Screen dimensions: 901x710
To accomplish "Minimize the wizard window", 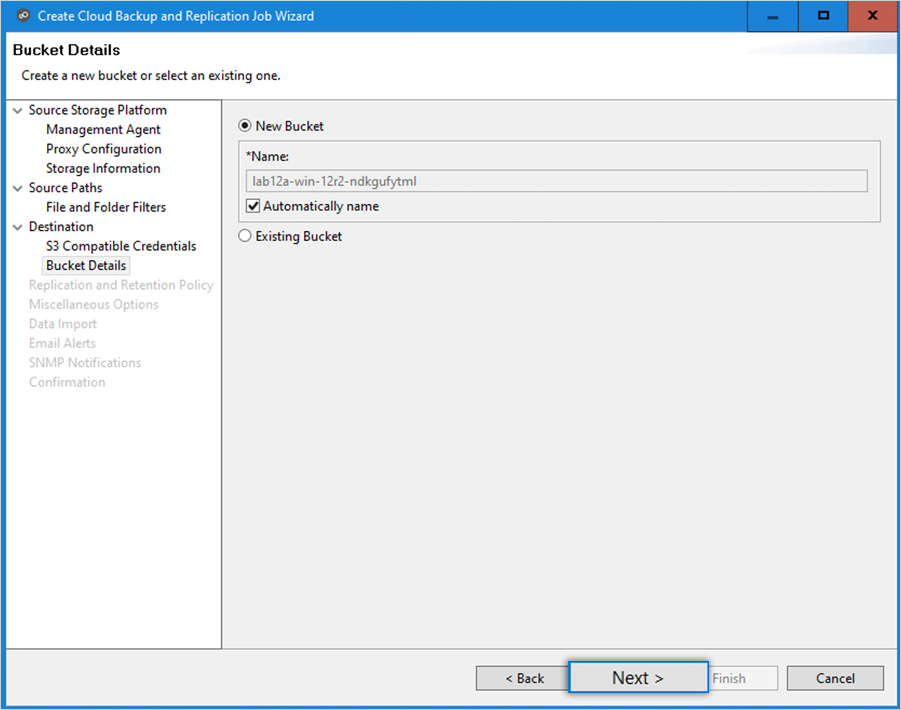I will click(x=773, y=16).
